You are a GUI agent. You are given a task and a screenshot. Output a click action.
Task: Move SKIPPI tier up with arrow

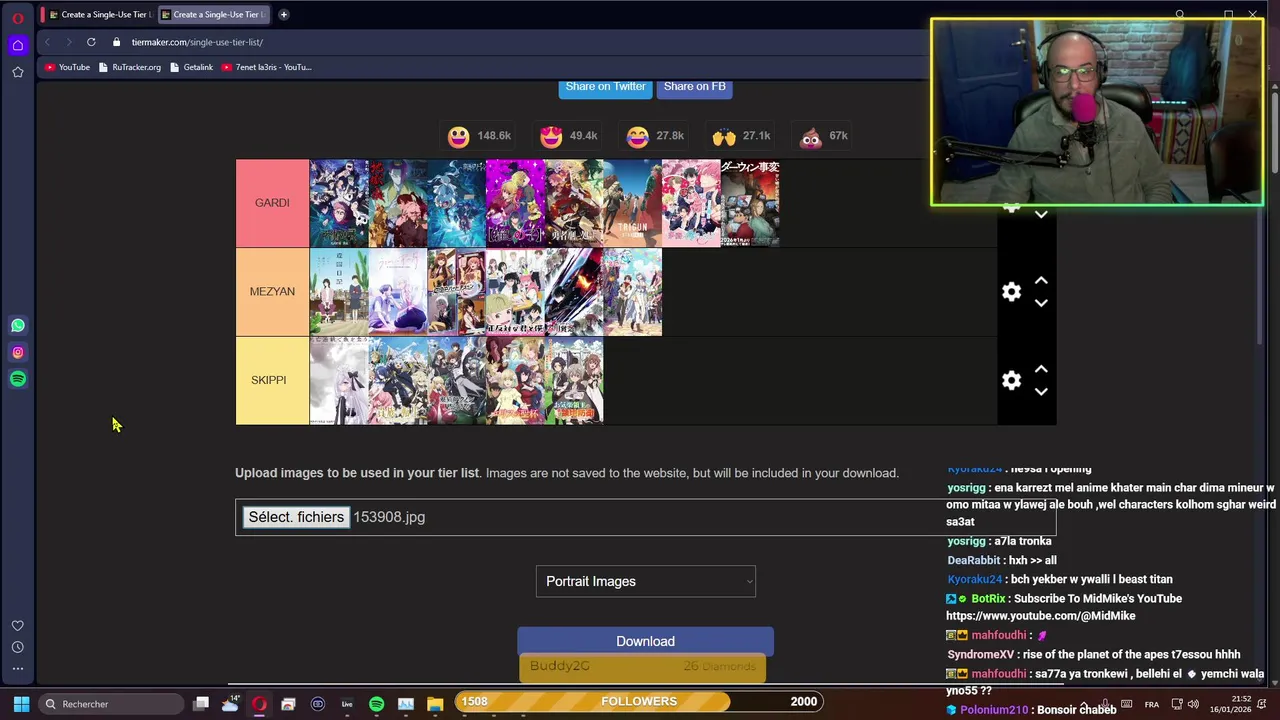click(1041, 369)
